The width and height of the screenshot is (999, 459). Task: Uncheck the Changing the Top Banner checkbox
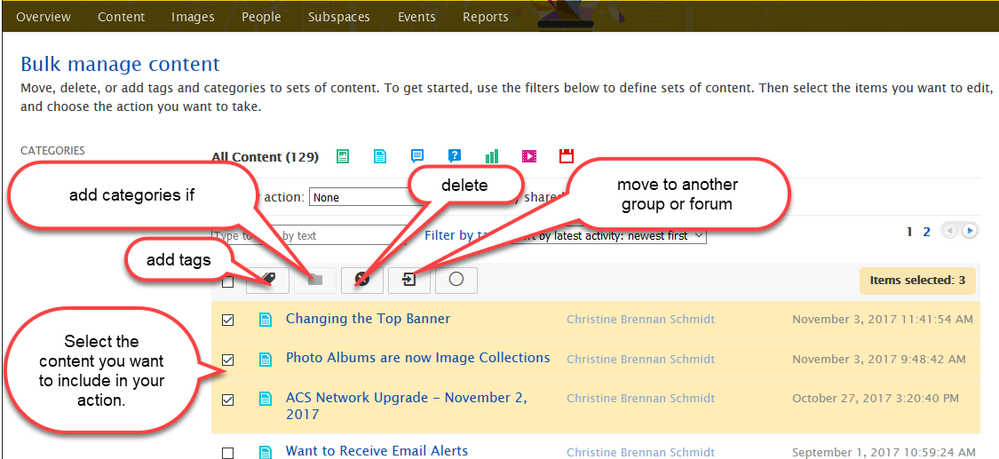[x=228, y=320]
